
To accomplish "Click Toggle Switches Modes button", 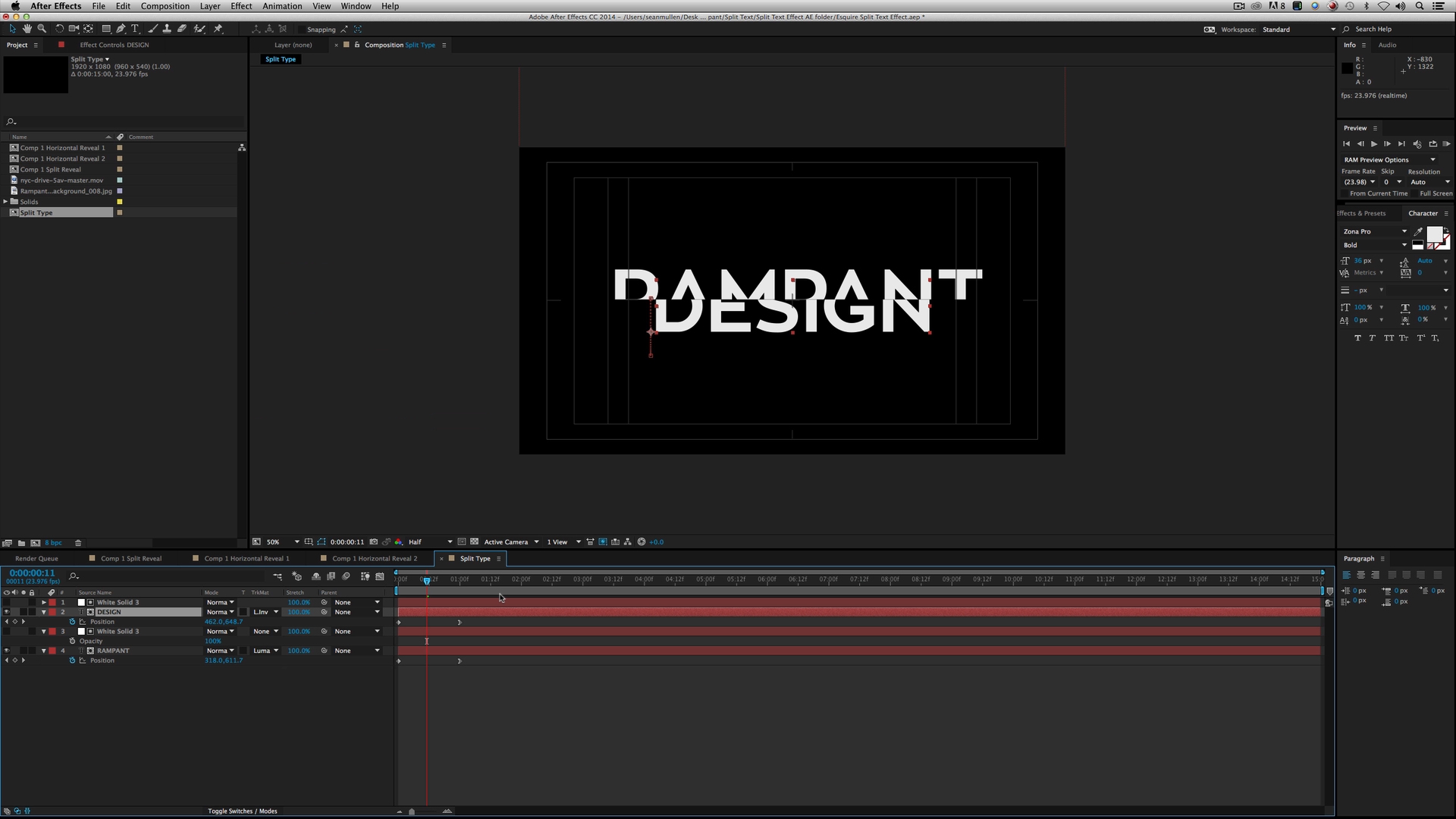I will [x=243, y=810].
